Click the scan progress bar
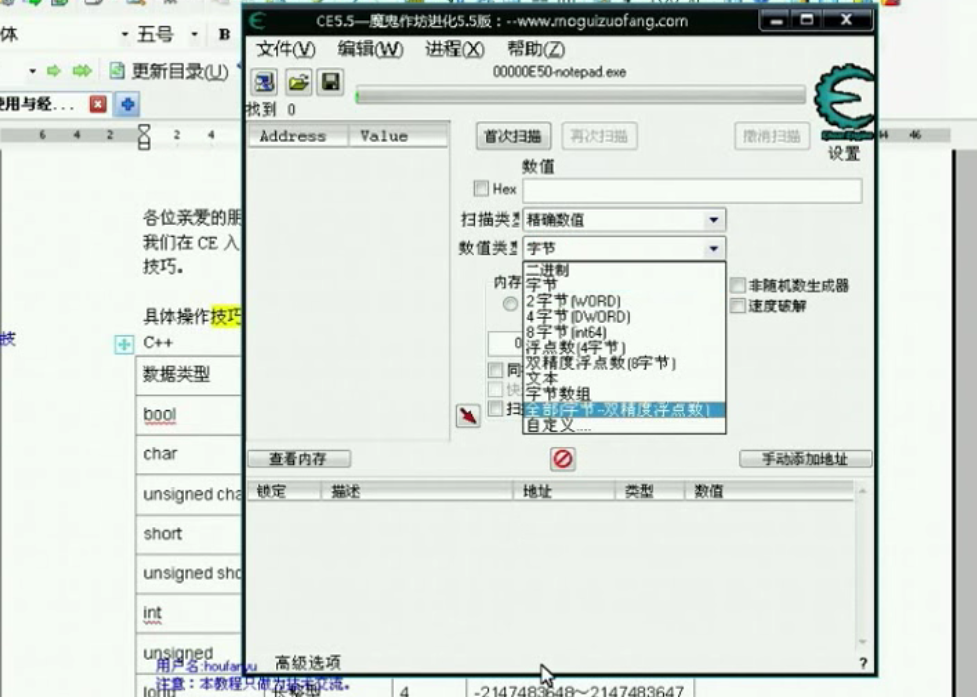The width and height of the screenshot is (977, 697). pyautogui.click(x=581, y=97)
